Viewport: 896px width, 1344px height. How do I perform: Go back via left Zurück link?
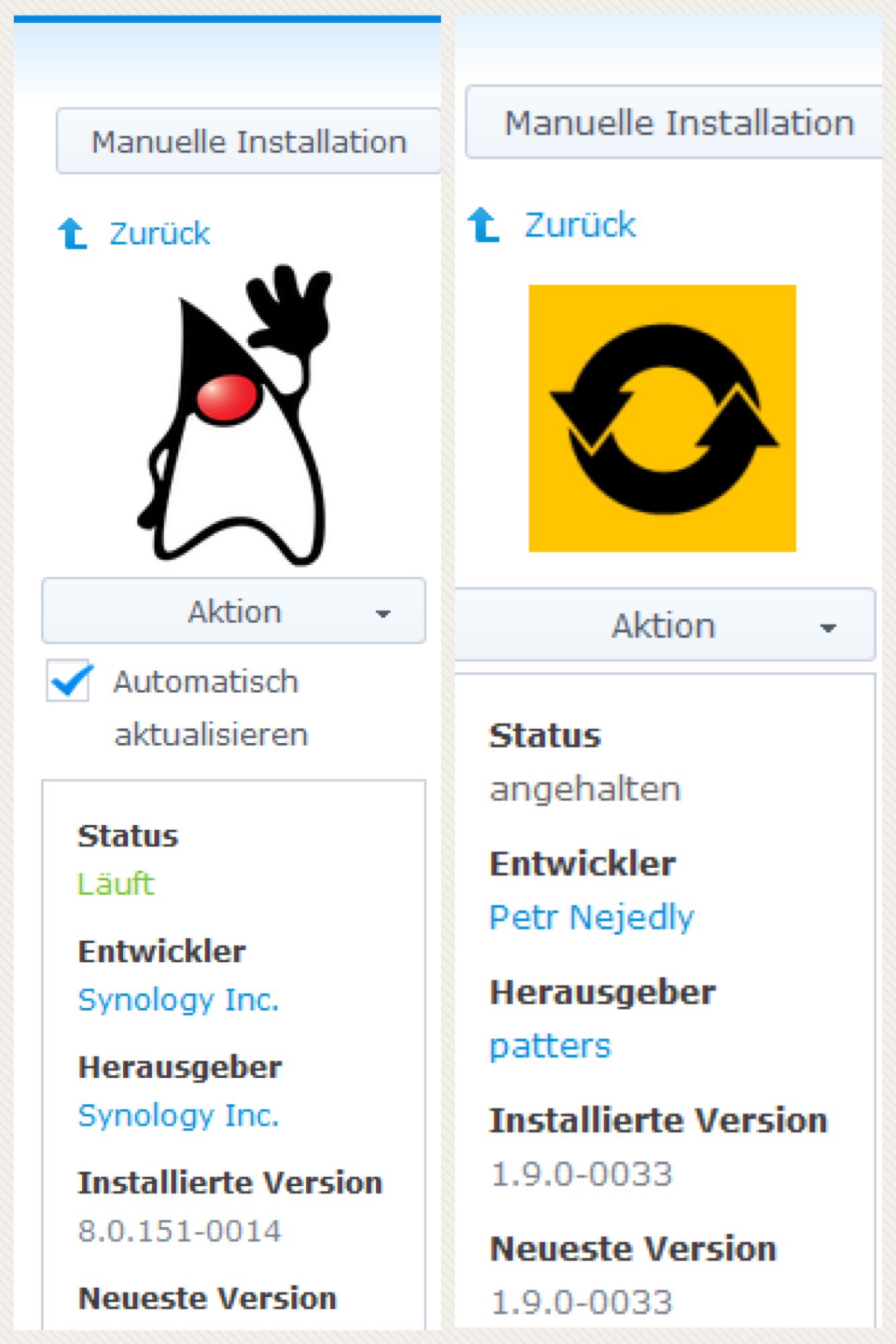pos(160,234)
